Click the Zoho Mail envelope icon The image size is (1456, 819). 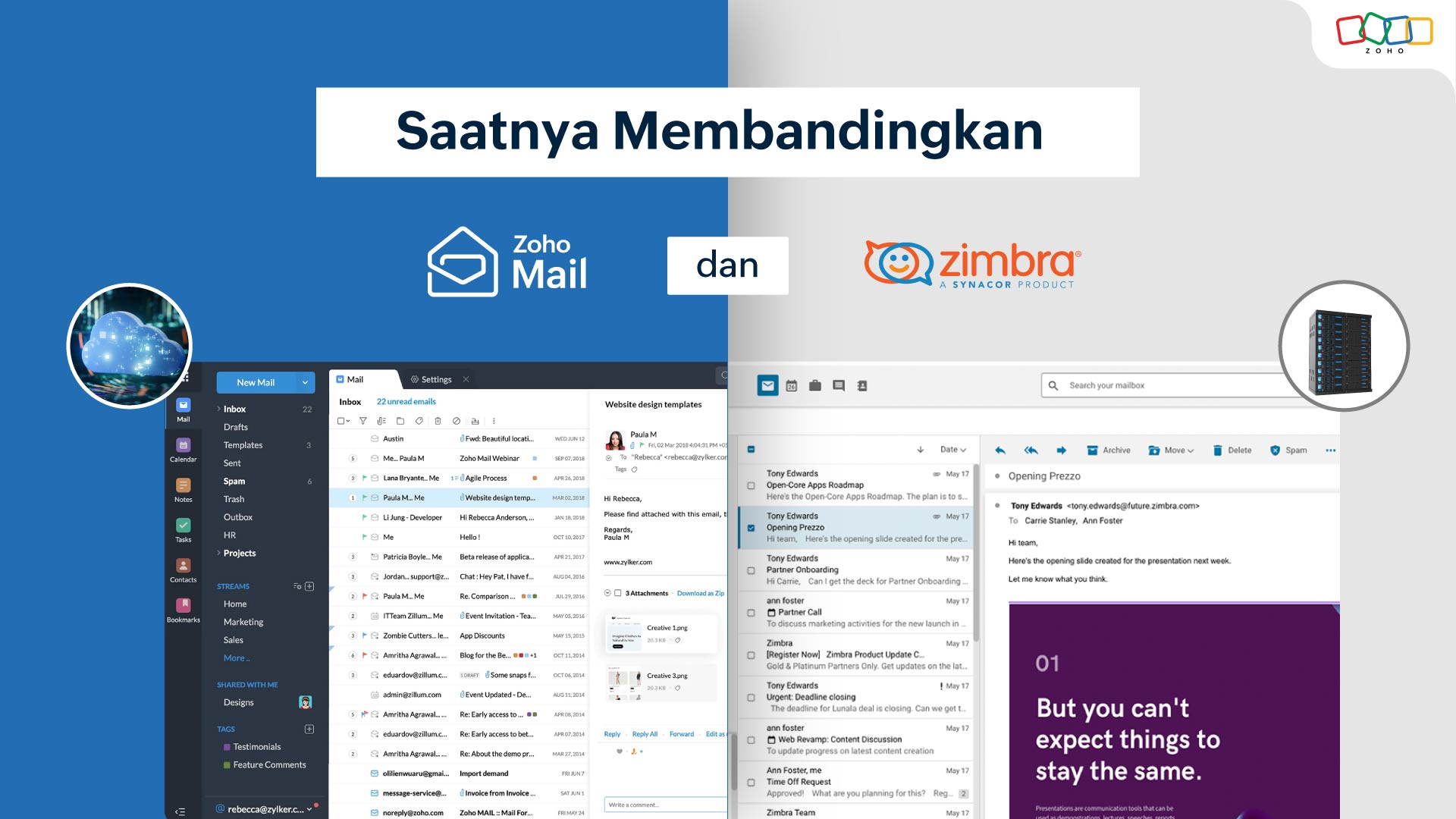(461, 264)
